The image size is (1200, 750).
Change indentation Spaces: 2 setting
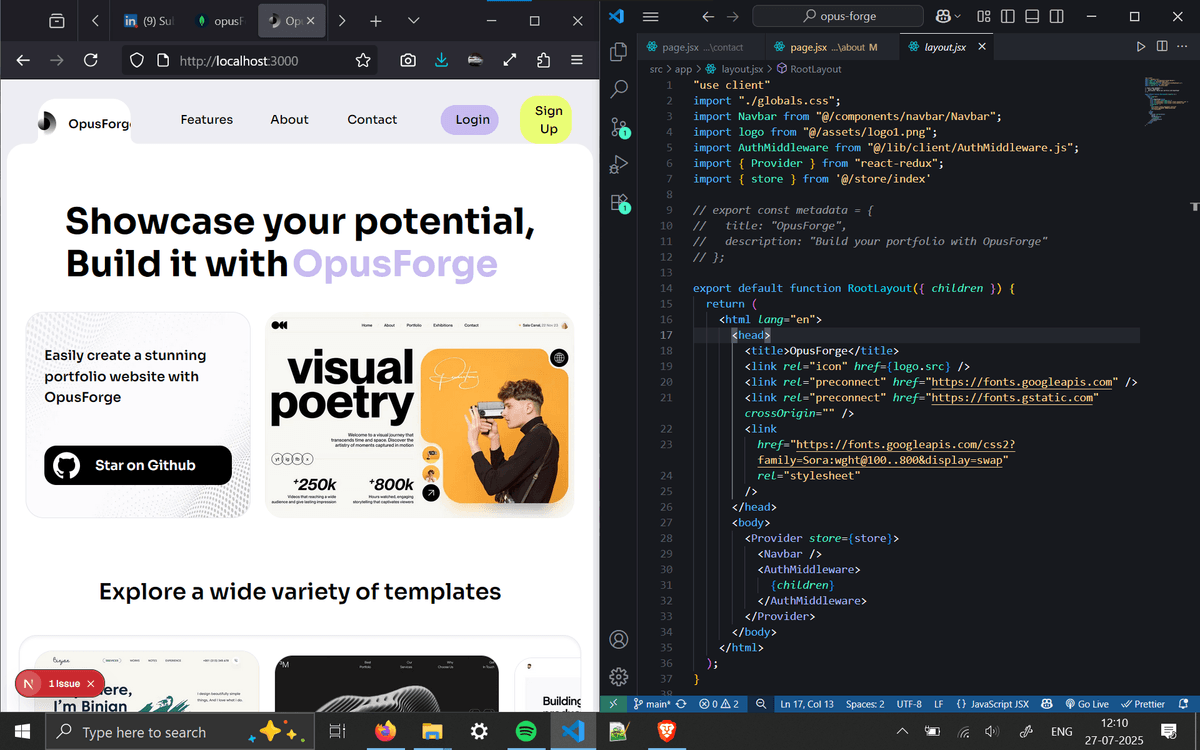(865, 704)
